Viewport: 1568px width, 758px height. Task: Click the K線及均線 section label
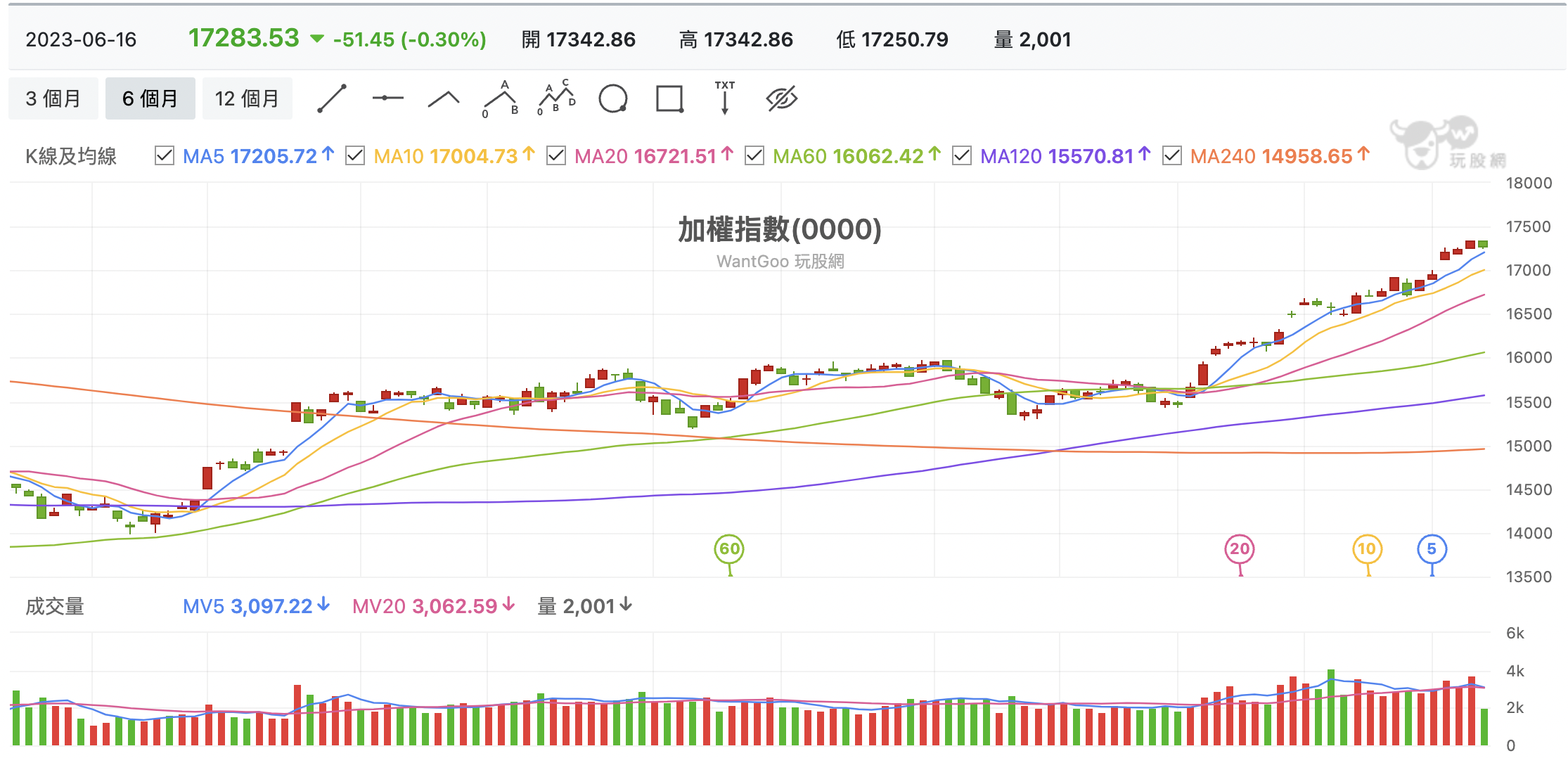click(71, 156)
